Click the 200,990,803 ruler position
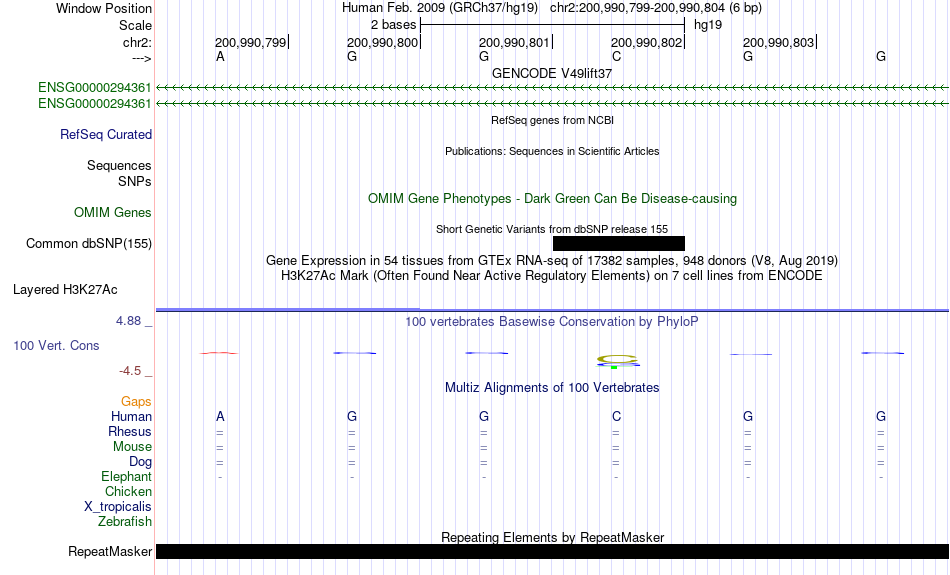This screenshot has height=575, width=950. point(779,42)
